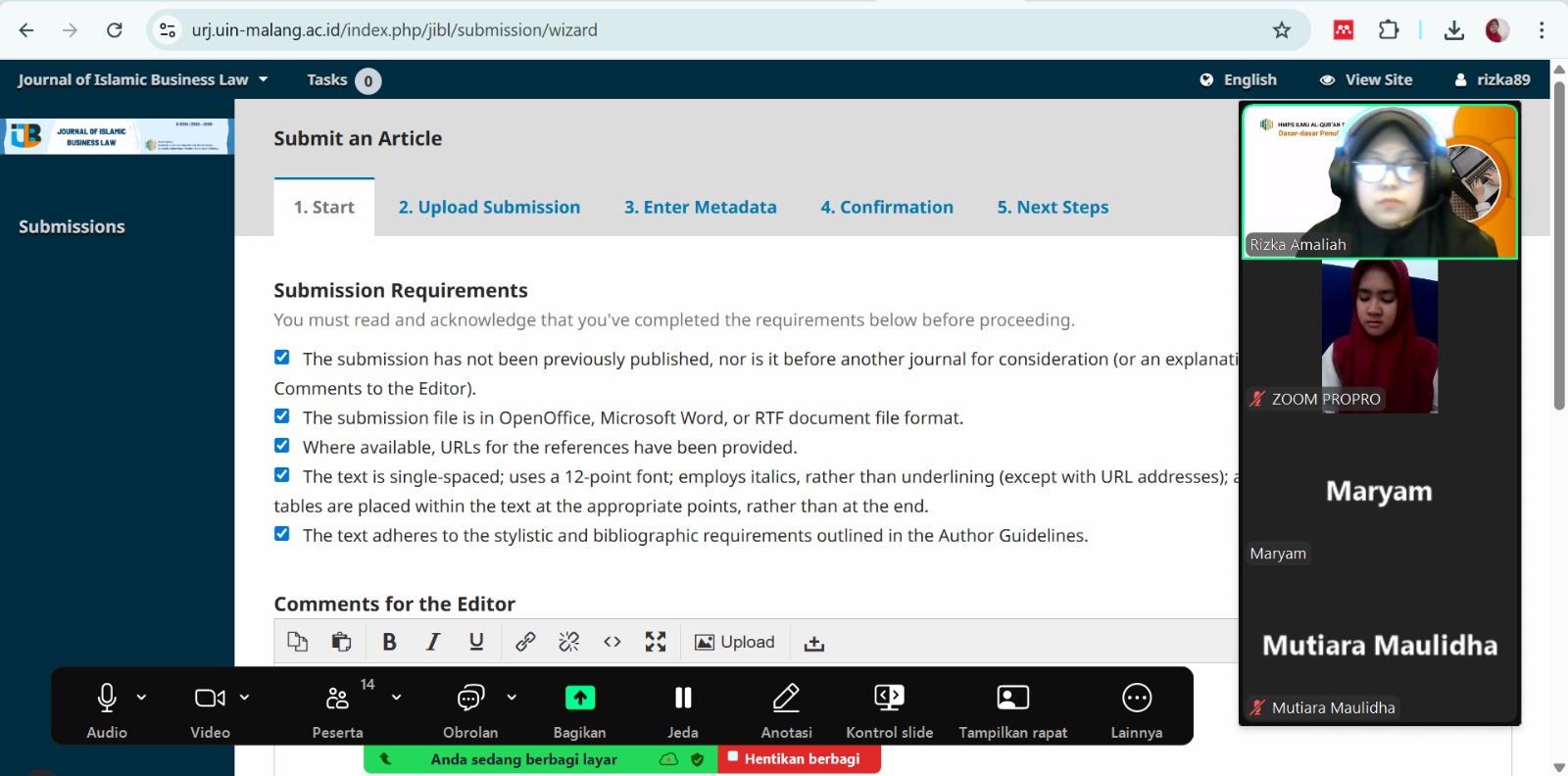The image size is (1568, 776).
Task: Expand the Video options arrow
Action: pyautogui.click(x=244, y=698)
